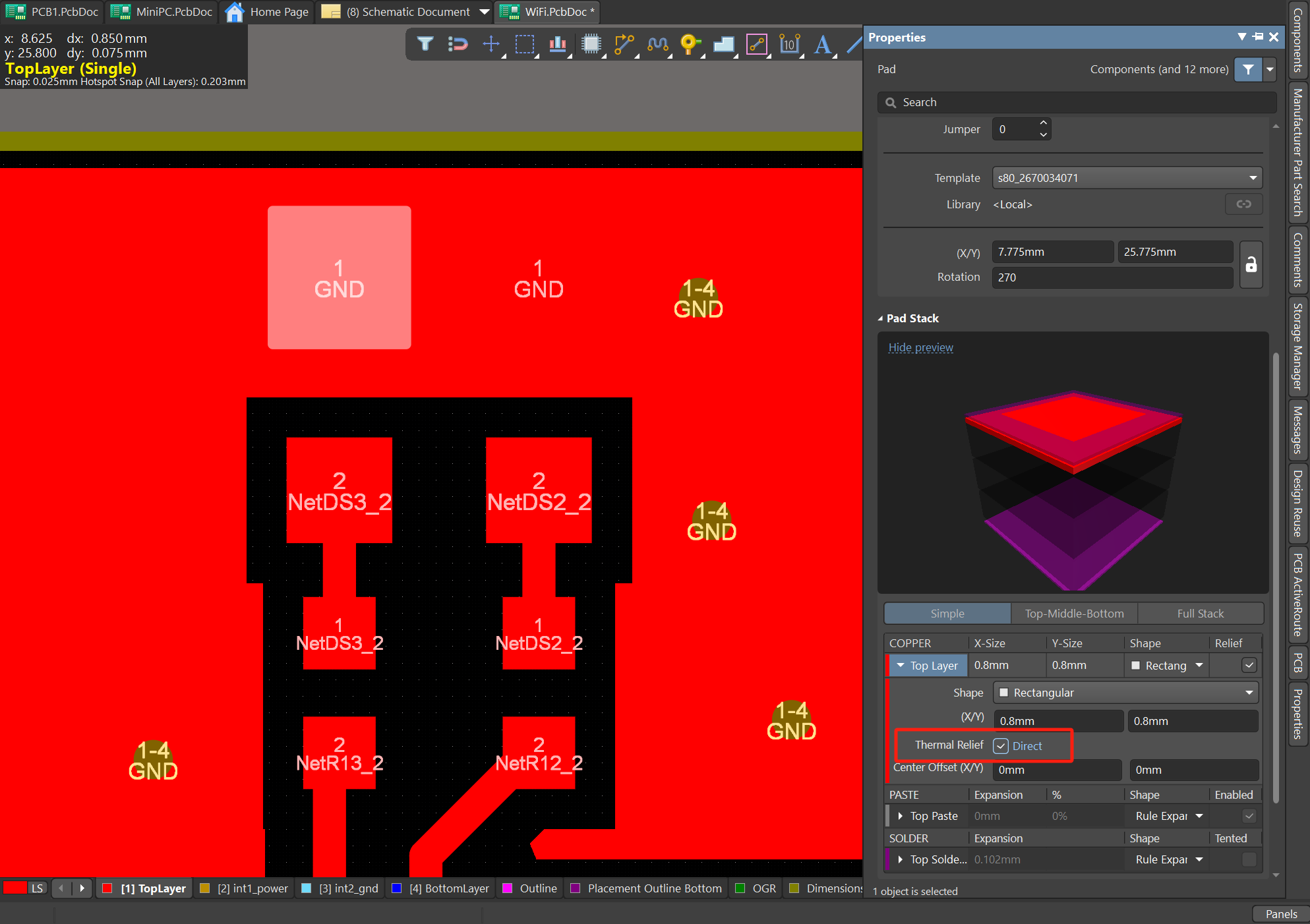Activate the interactive routing tool
This screenshot has width=1310, height=924.
[x=624, y=44]
